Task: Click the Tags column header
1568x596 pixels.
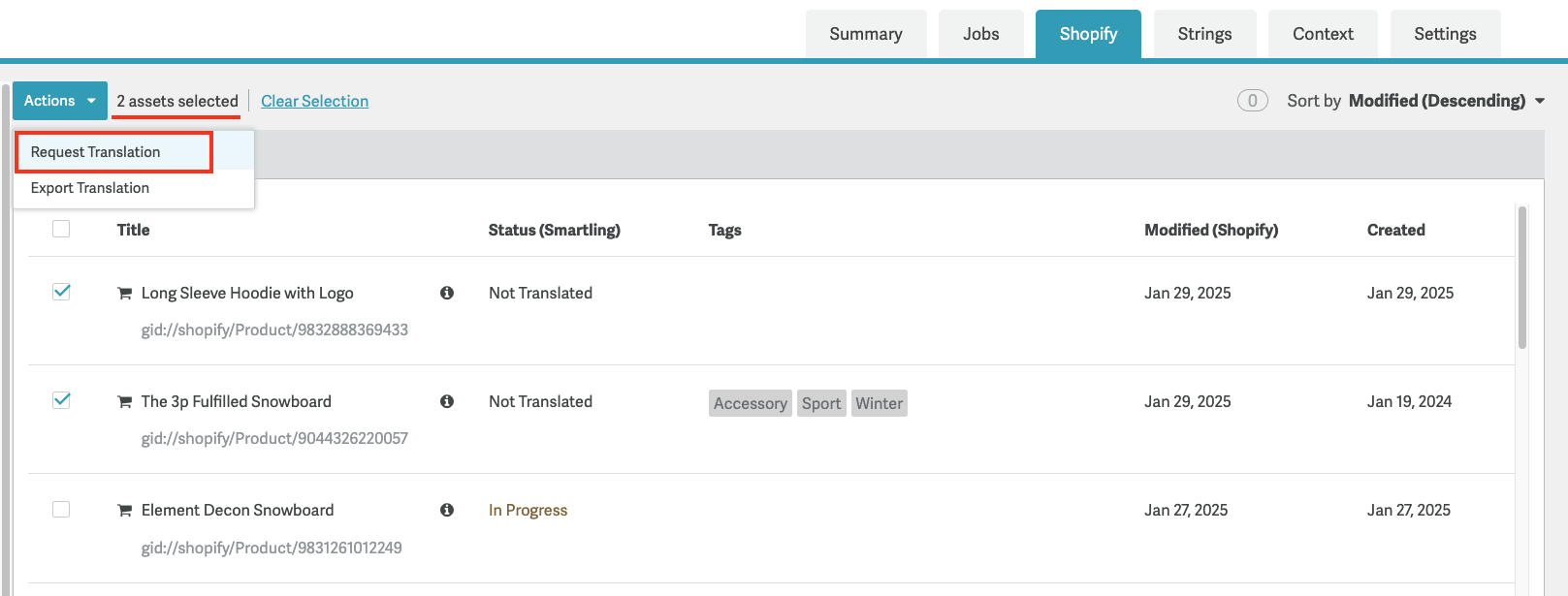Action: (724, 230)
